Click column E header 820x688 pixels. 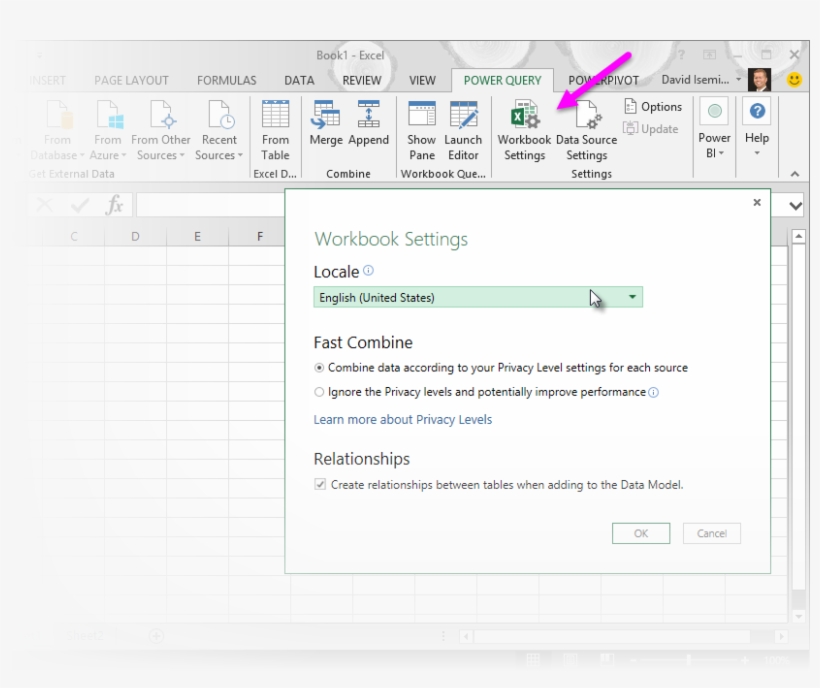[x=197, y=236]
